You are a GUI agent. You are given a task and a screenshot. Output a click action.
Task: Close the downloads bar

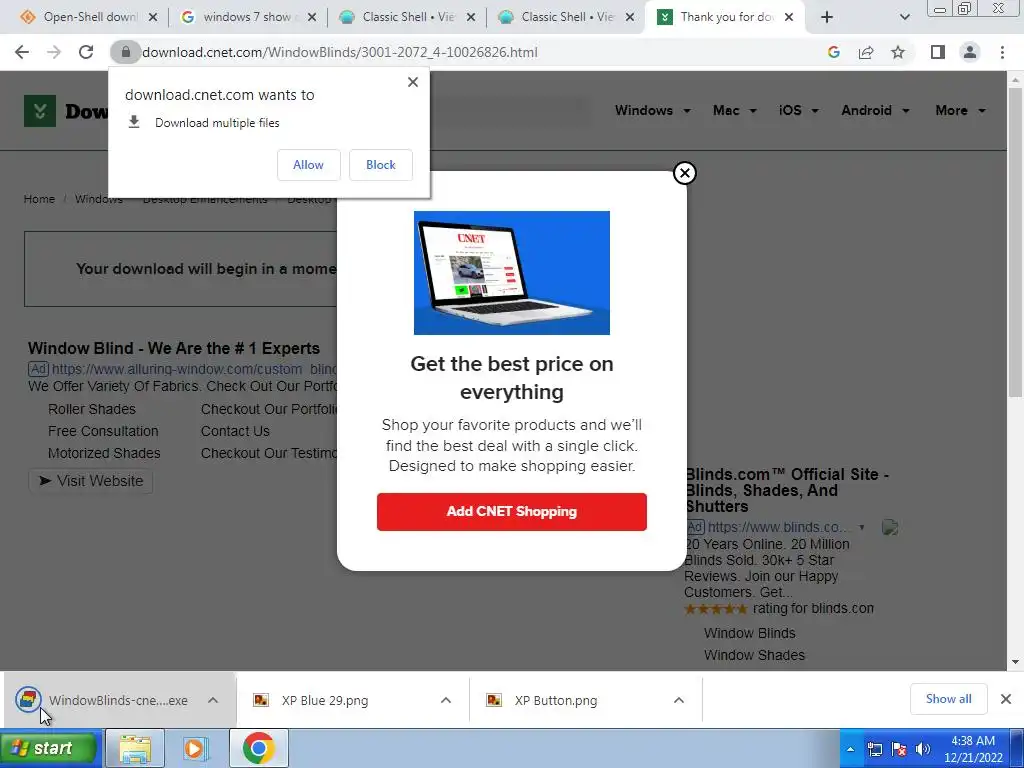pyautogui.click(x=1006, y=699)
